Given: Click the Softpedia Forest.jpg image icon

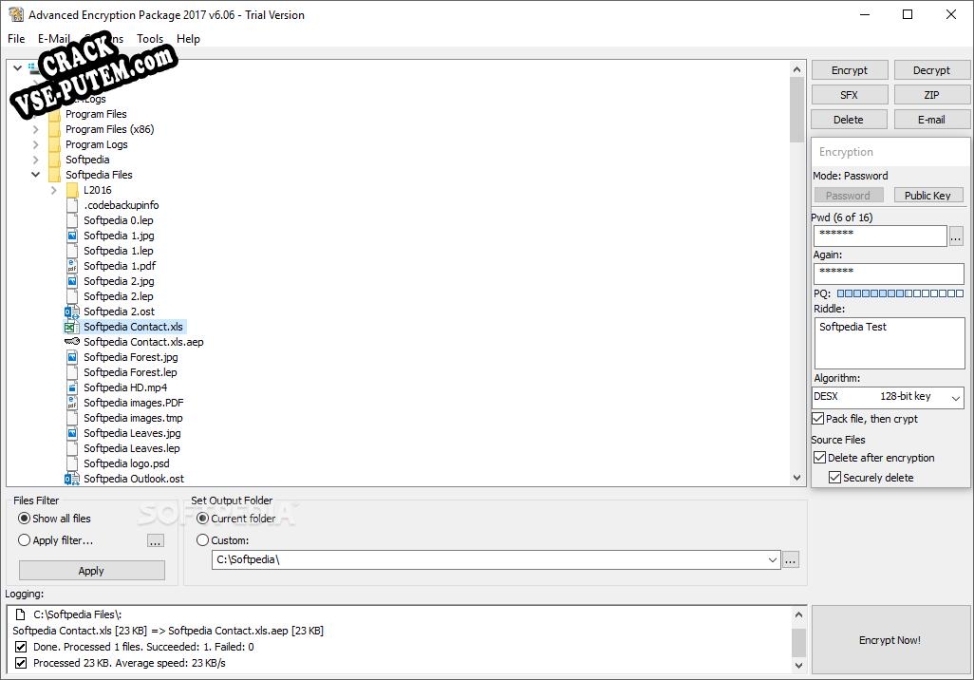Looking at the screenshot, I should 72,357.
